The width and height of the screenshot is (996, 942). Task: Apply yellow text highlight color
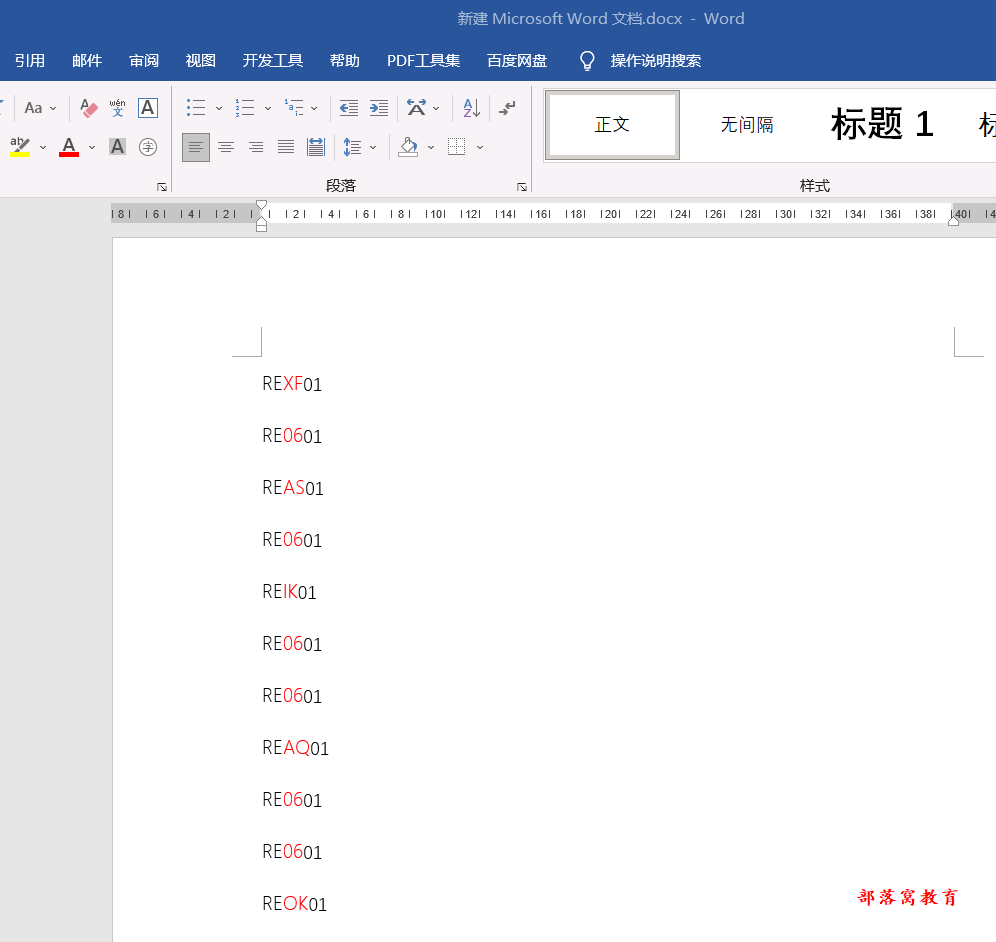pos(20,147)
